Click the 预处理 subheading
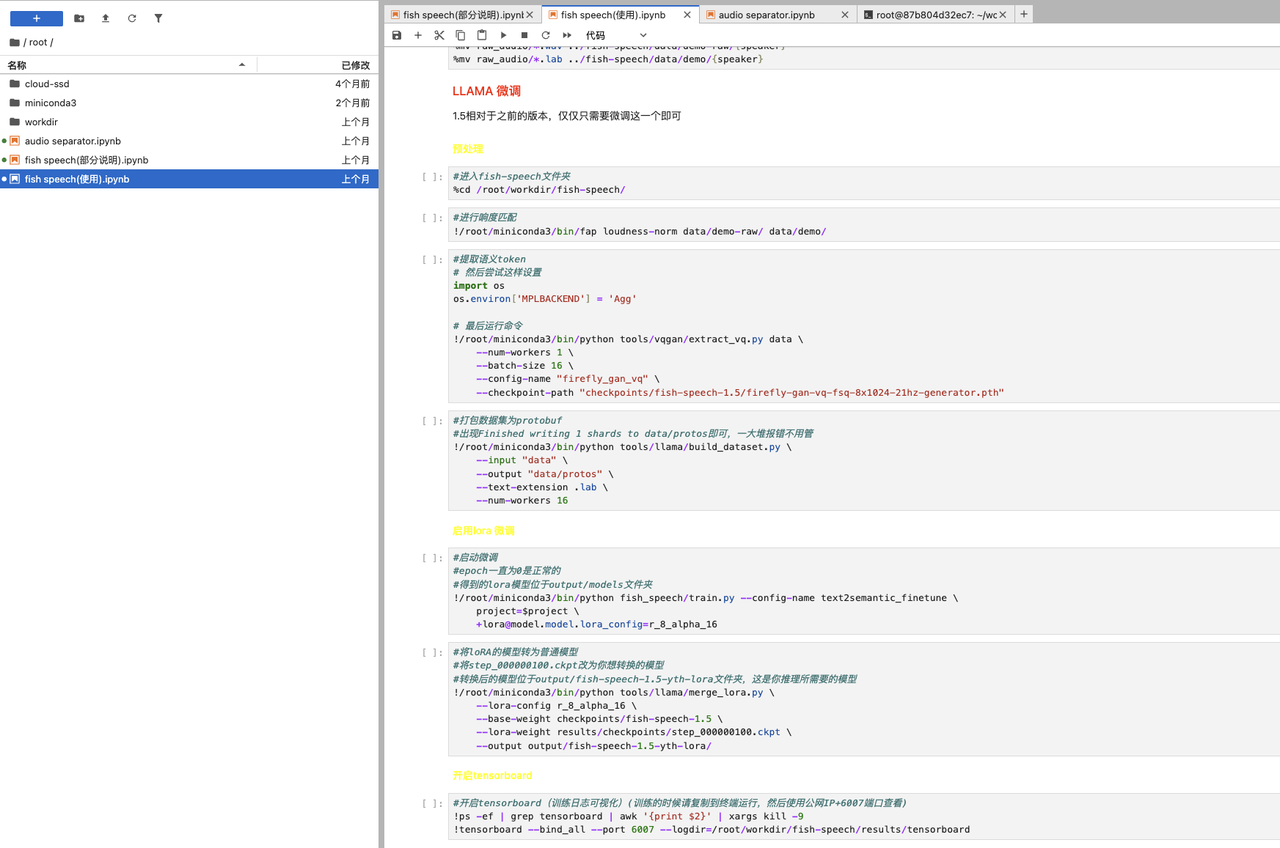 click(468, 149)
